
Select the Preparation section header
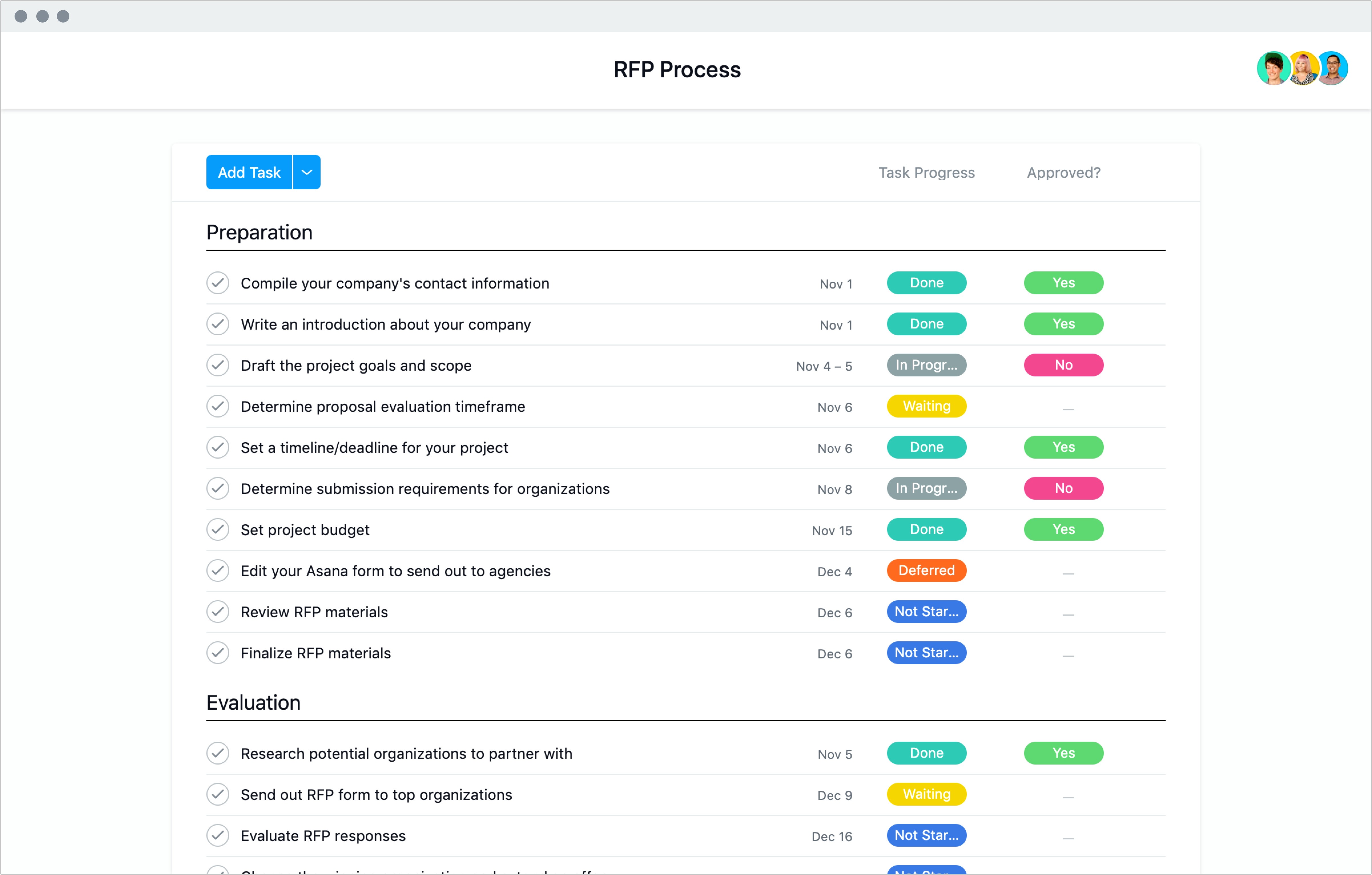point(258,232)
